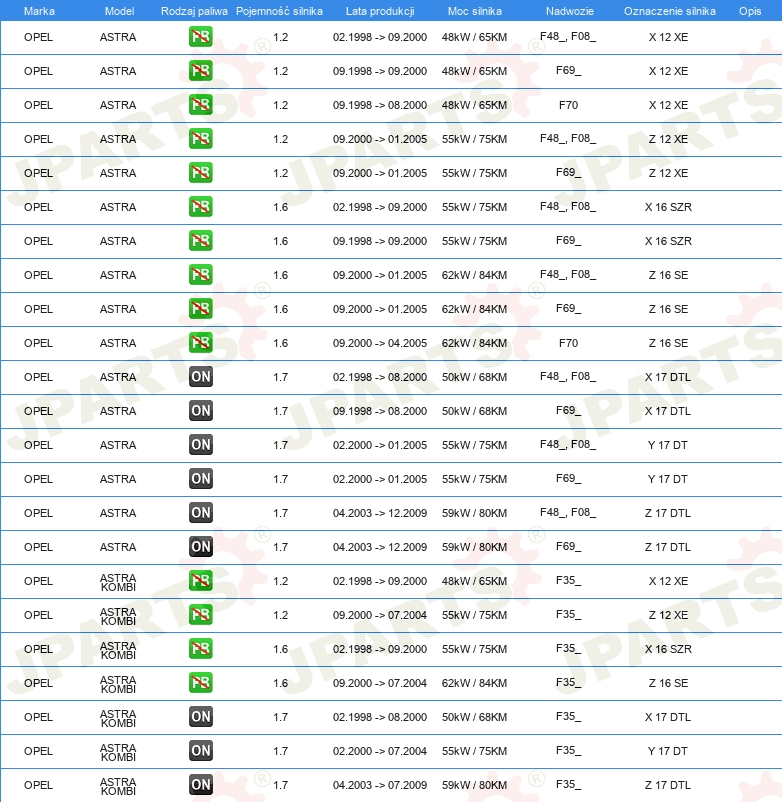Click the Moc silnika column header
The width and height of the screenshot is (782, 802).
coord(474,10)
